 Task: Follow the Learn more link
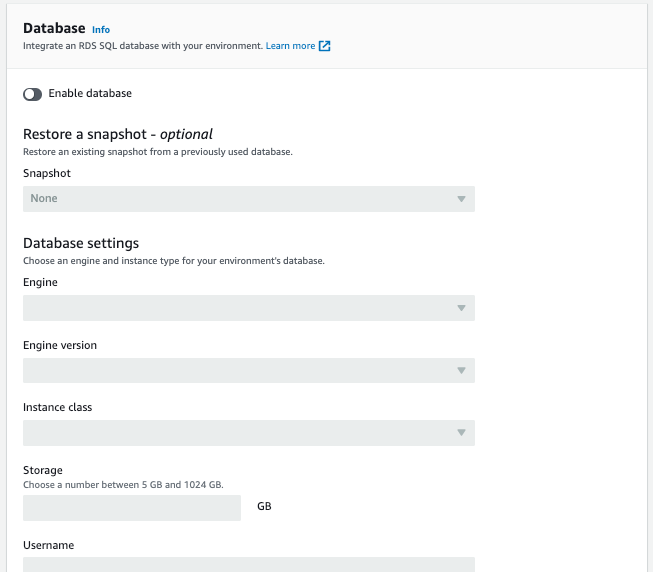[290, 46]
